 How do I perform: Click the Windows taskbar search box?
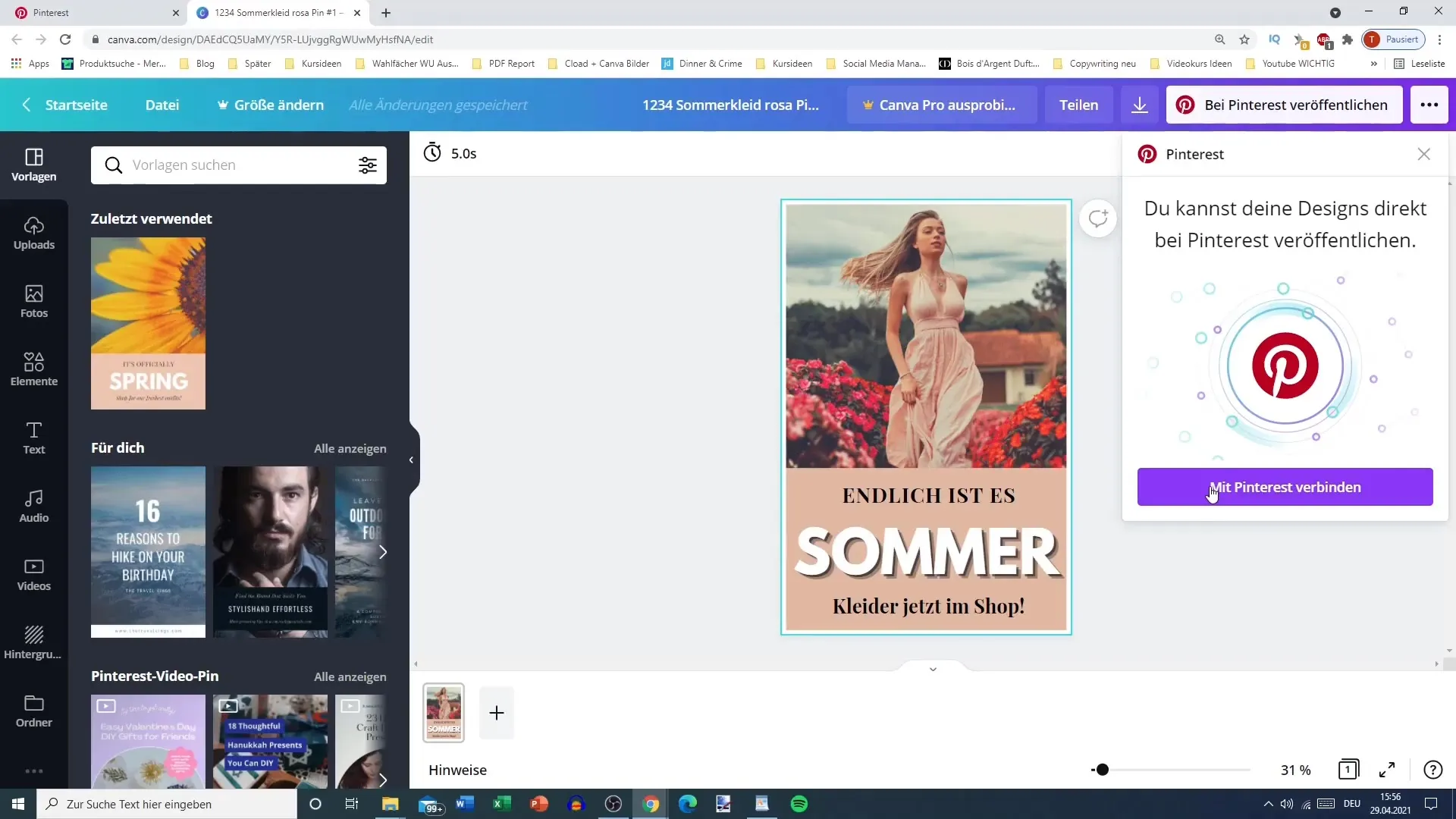167,804
